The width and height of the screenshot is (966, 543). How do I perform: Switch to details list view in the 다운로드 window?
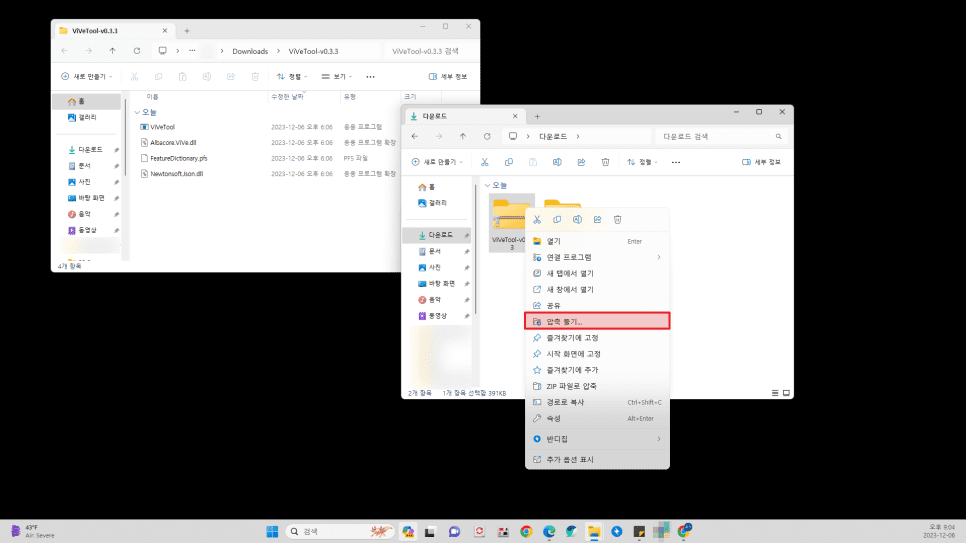point(775,393)
